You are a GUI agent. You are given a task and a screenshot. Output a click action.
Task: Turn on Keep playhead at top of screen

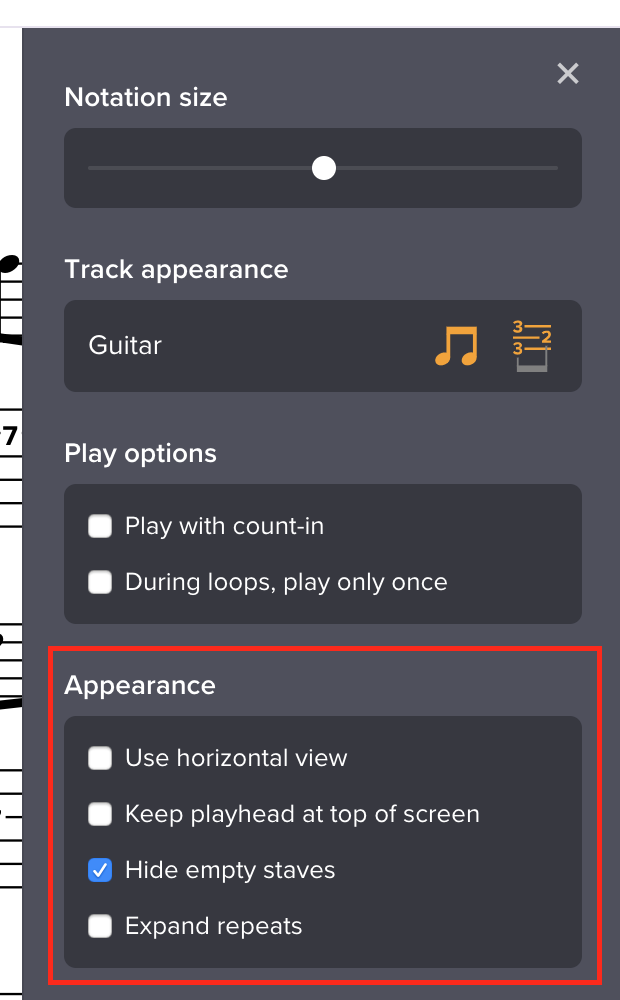click(99, 814)
